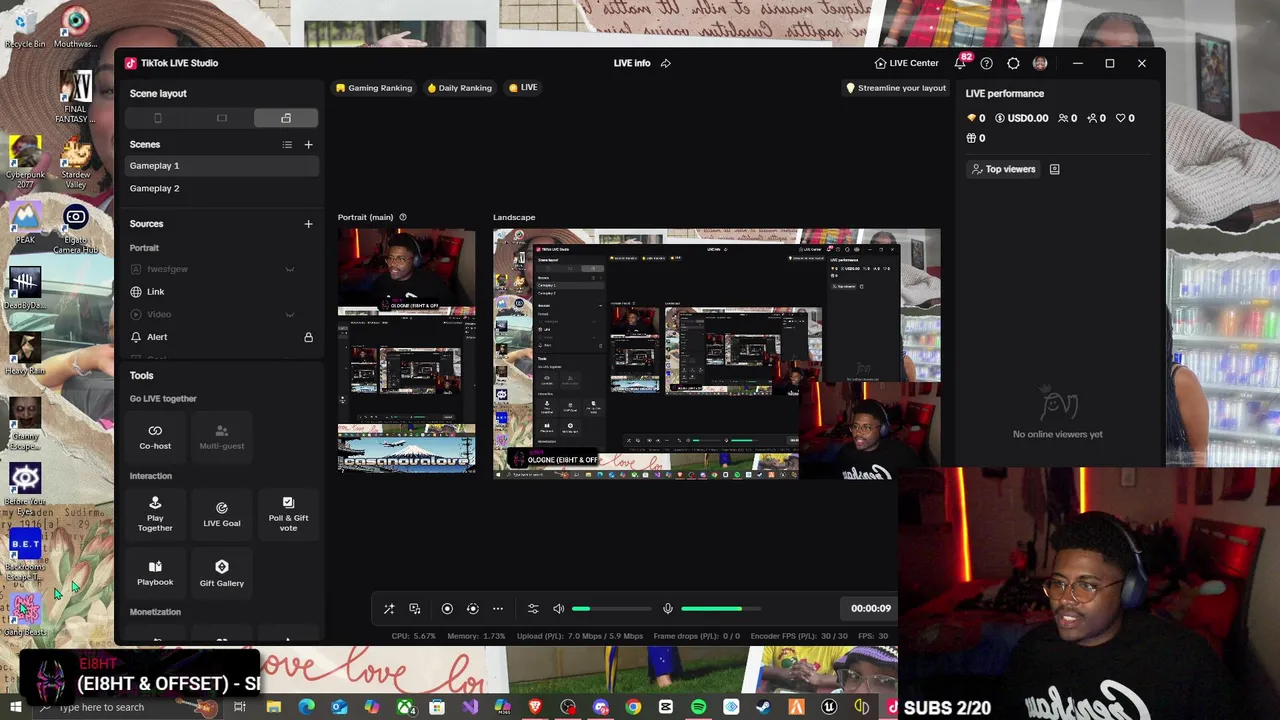1280x720 pixels.
Task: Toggle the lock on the Alert source
Action: (308, 337)
